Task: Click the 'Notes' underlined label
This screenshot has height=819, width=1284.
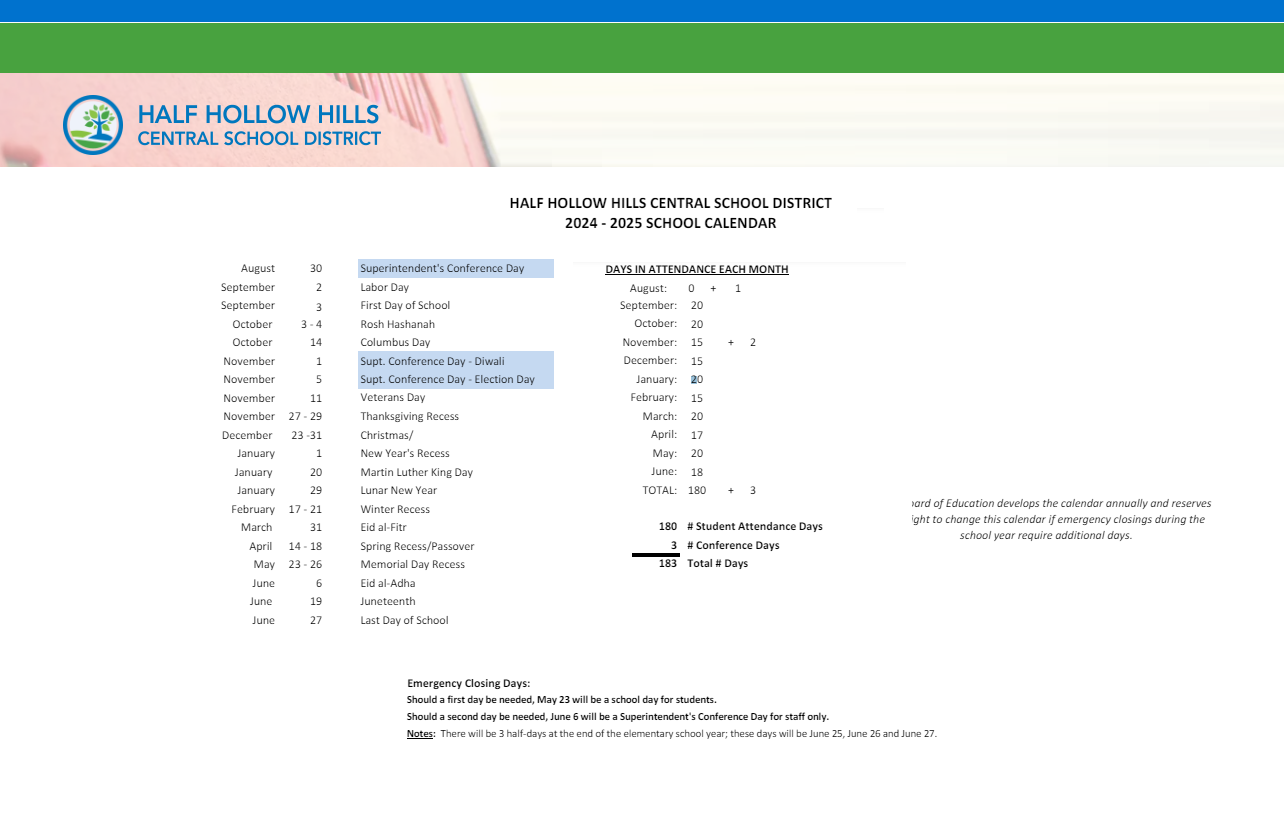Action: point(420,734)
